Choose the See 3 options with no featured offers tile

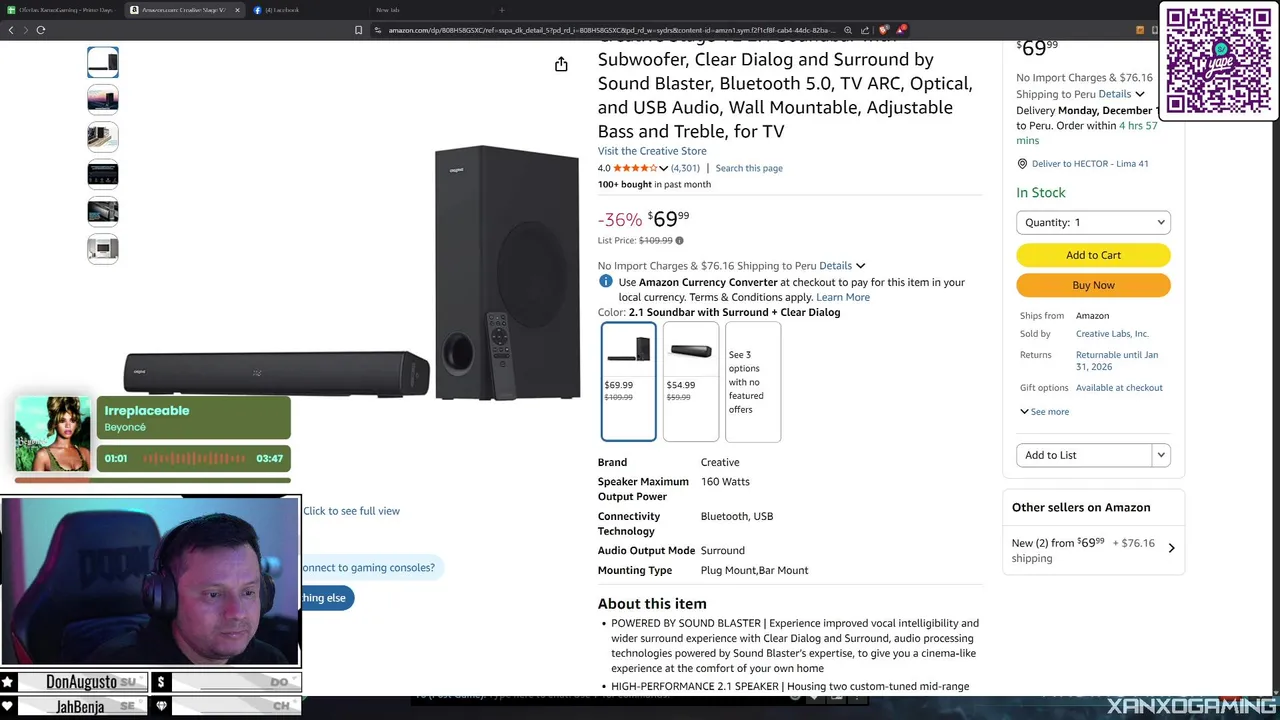(x=753, y=381)
